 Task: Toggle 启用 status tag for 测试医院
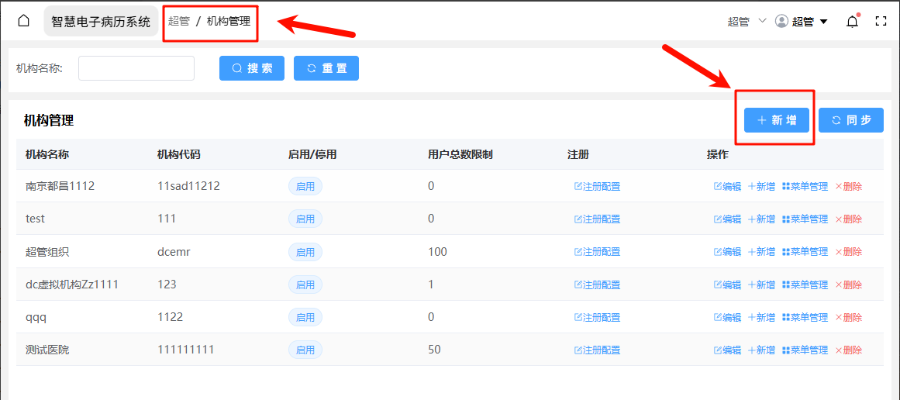305,350
